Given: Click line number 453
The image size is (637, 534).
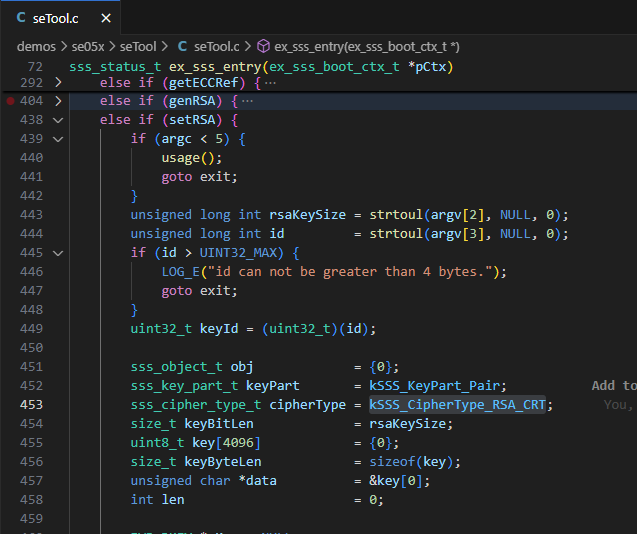Looking at the screenshot, I should [31, 405].
